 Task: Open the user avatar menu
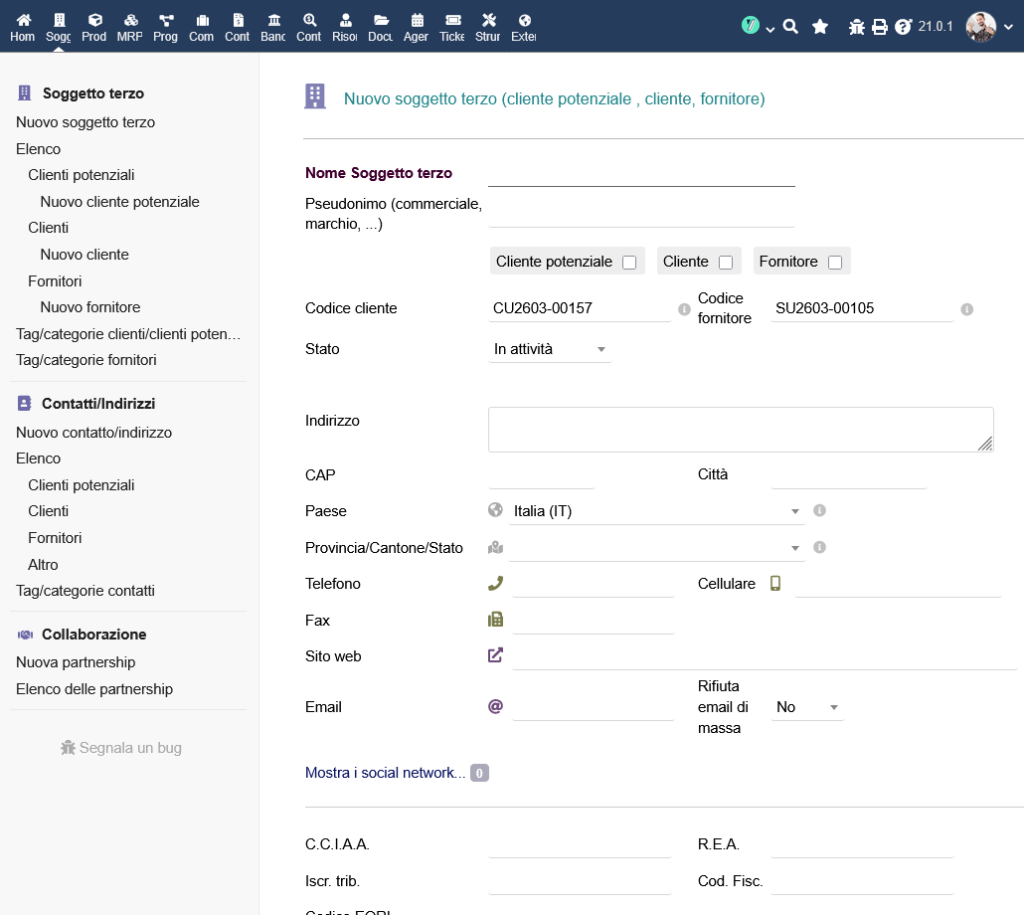[981, 27]
